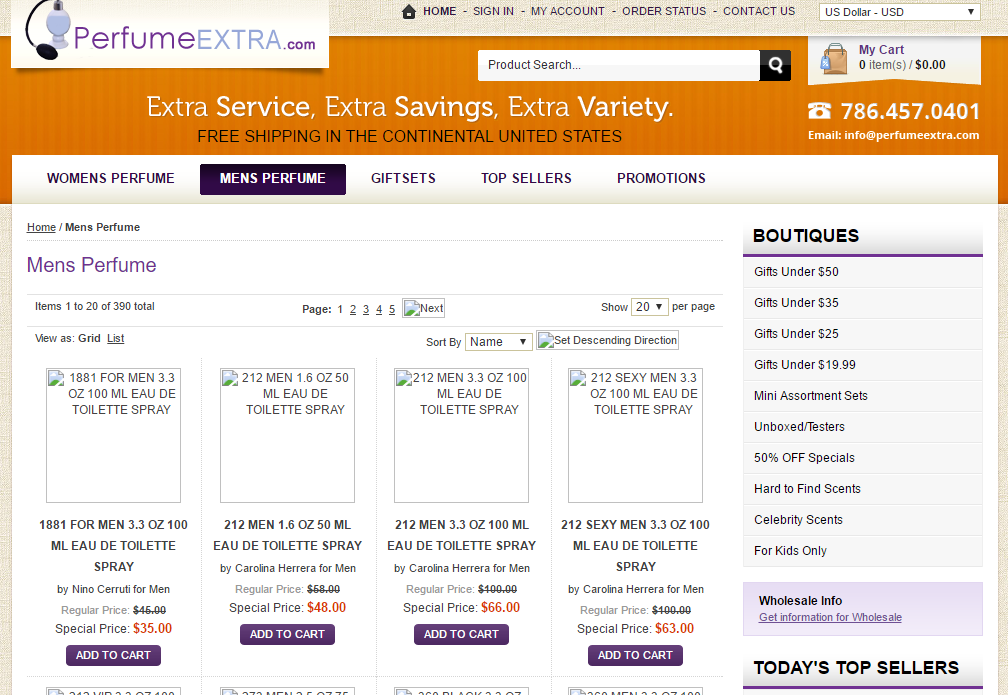Open Unboxed/Testers boutique
The image size is (1008, 695).
point(863,427)
